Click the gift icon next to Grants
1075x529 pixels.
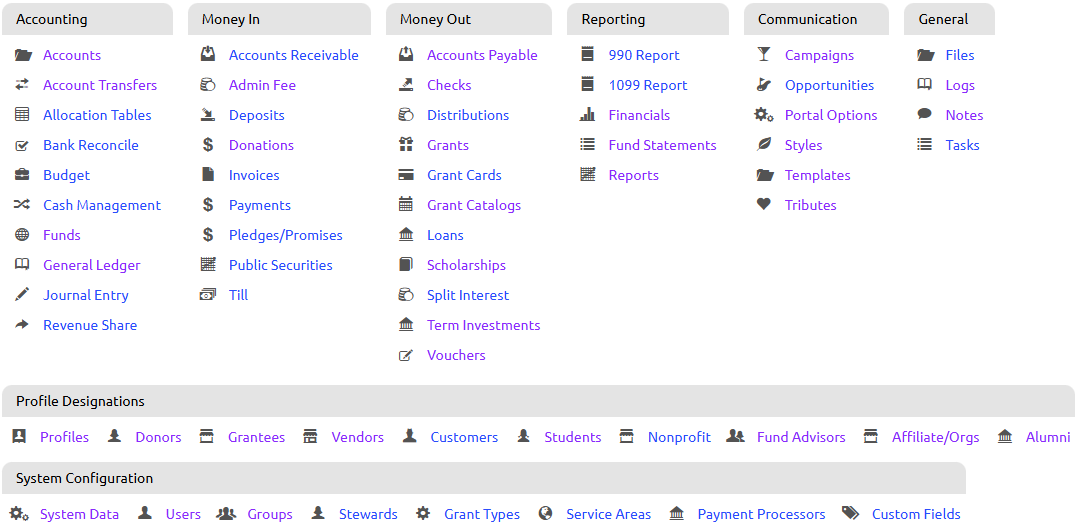[406, 145]
